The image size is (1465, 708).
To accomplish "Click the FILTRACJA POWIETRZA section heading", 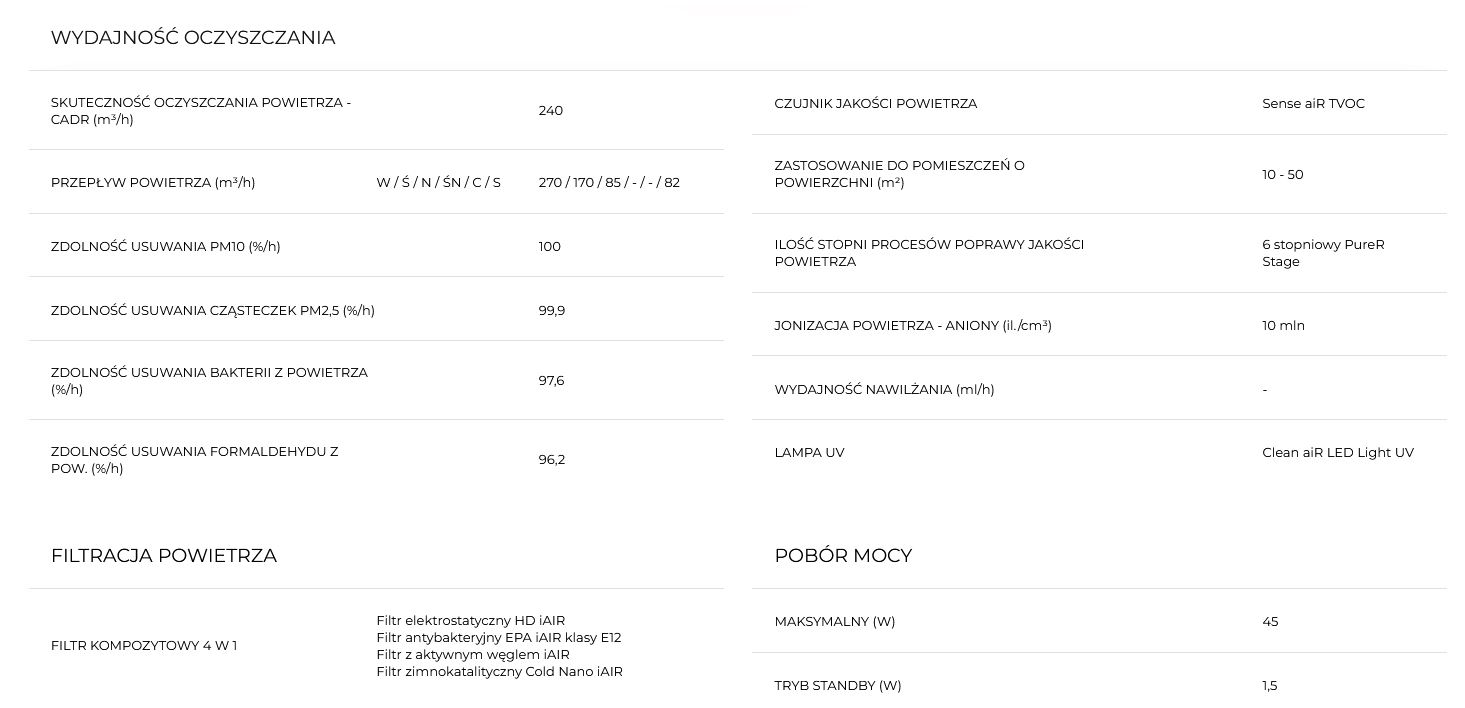I will coord(163,556).
